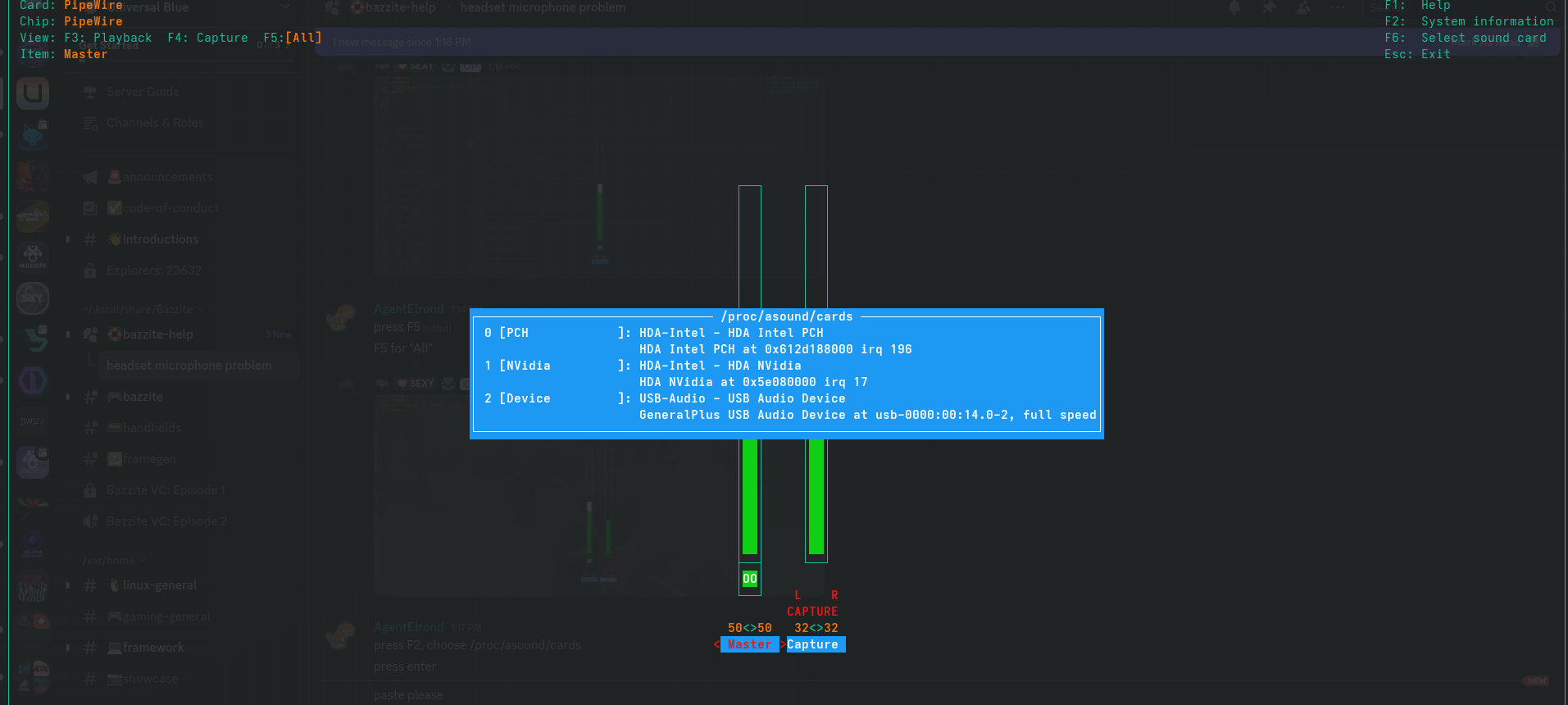Image resolution: width=1568 pixels, height=705 pixels.
Task: Click the framework hash icon in Discord
Action: tap(90, 648)
